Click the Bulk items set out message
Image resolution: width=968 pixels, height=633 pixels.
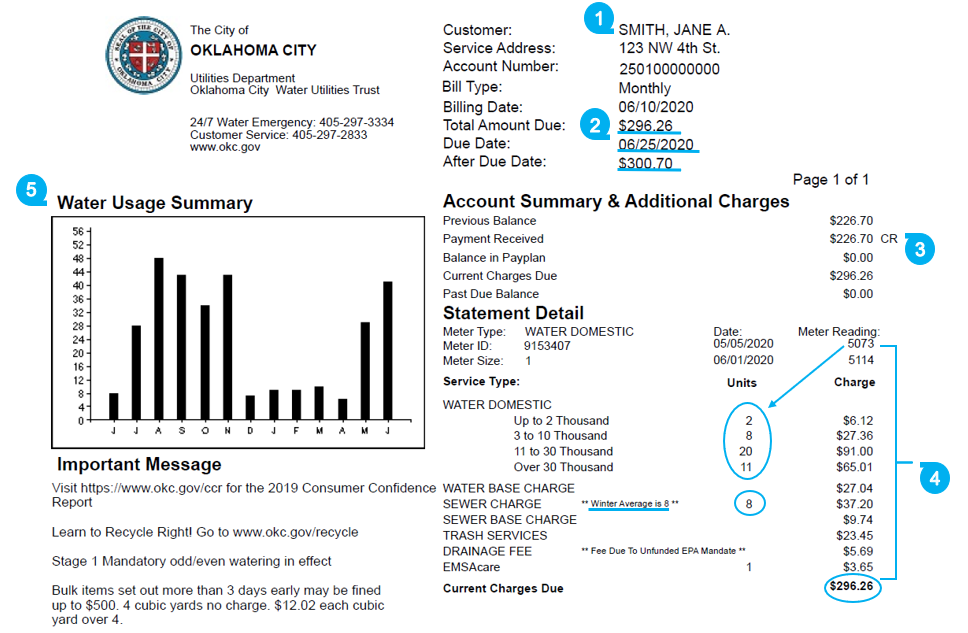click(218, 605)
